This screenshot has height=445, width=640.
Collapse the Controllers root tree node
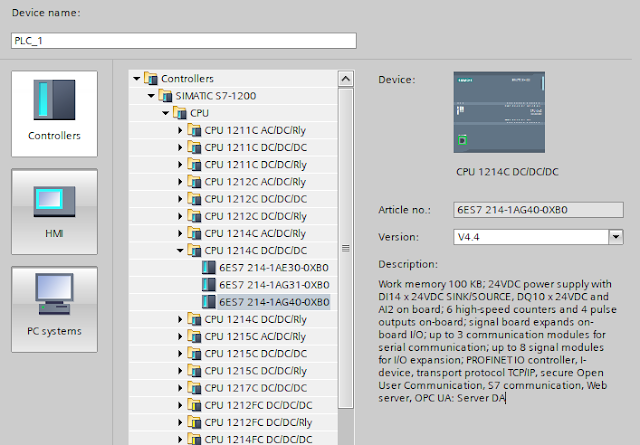click(x=137, y=78)
